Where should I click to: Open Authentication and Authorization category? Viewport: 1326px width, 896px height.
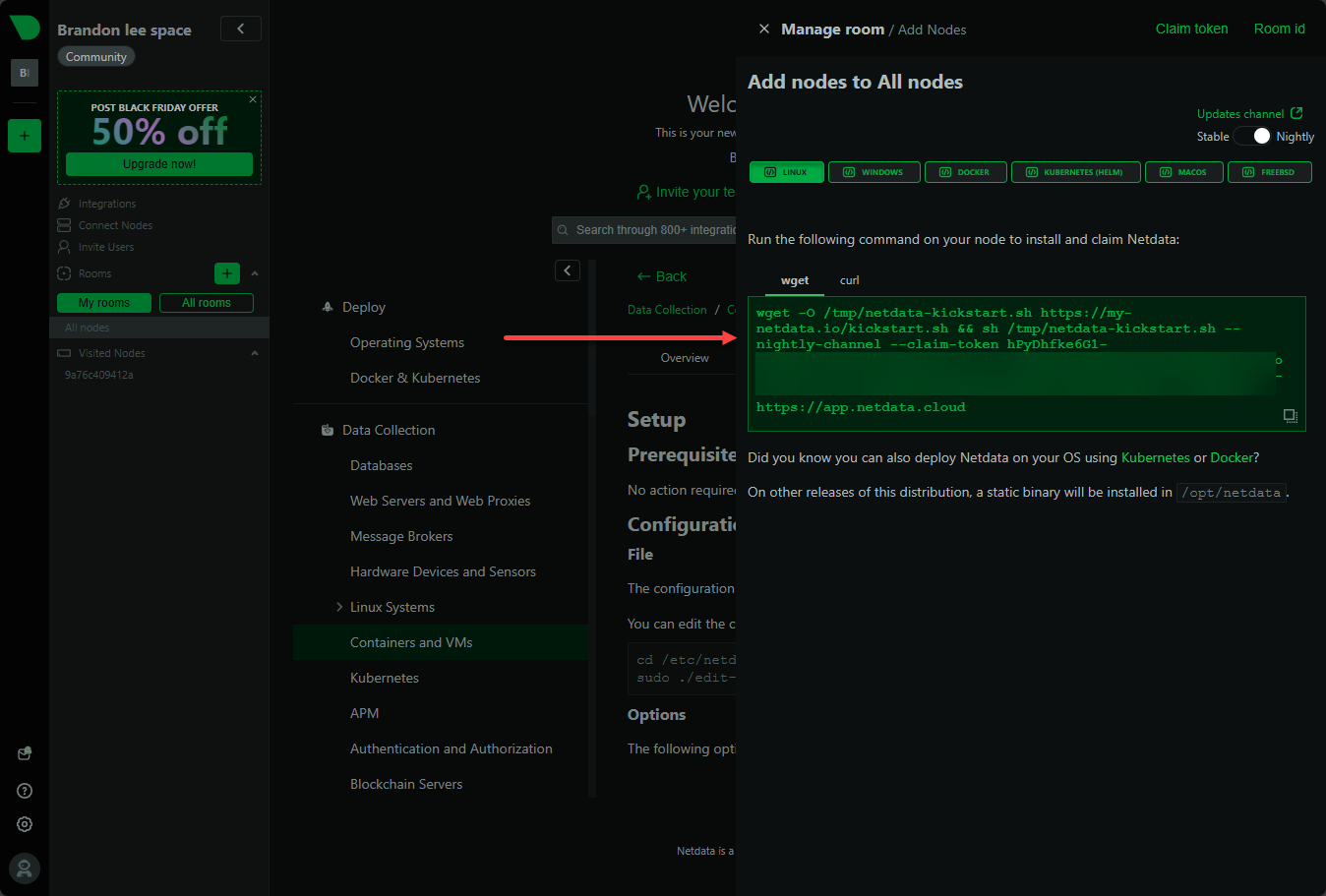(x=452, y=748)
